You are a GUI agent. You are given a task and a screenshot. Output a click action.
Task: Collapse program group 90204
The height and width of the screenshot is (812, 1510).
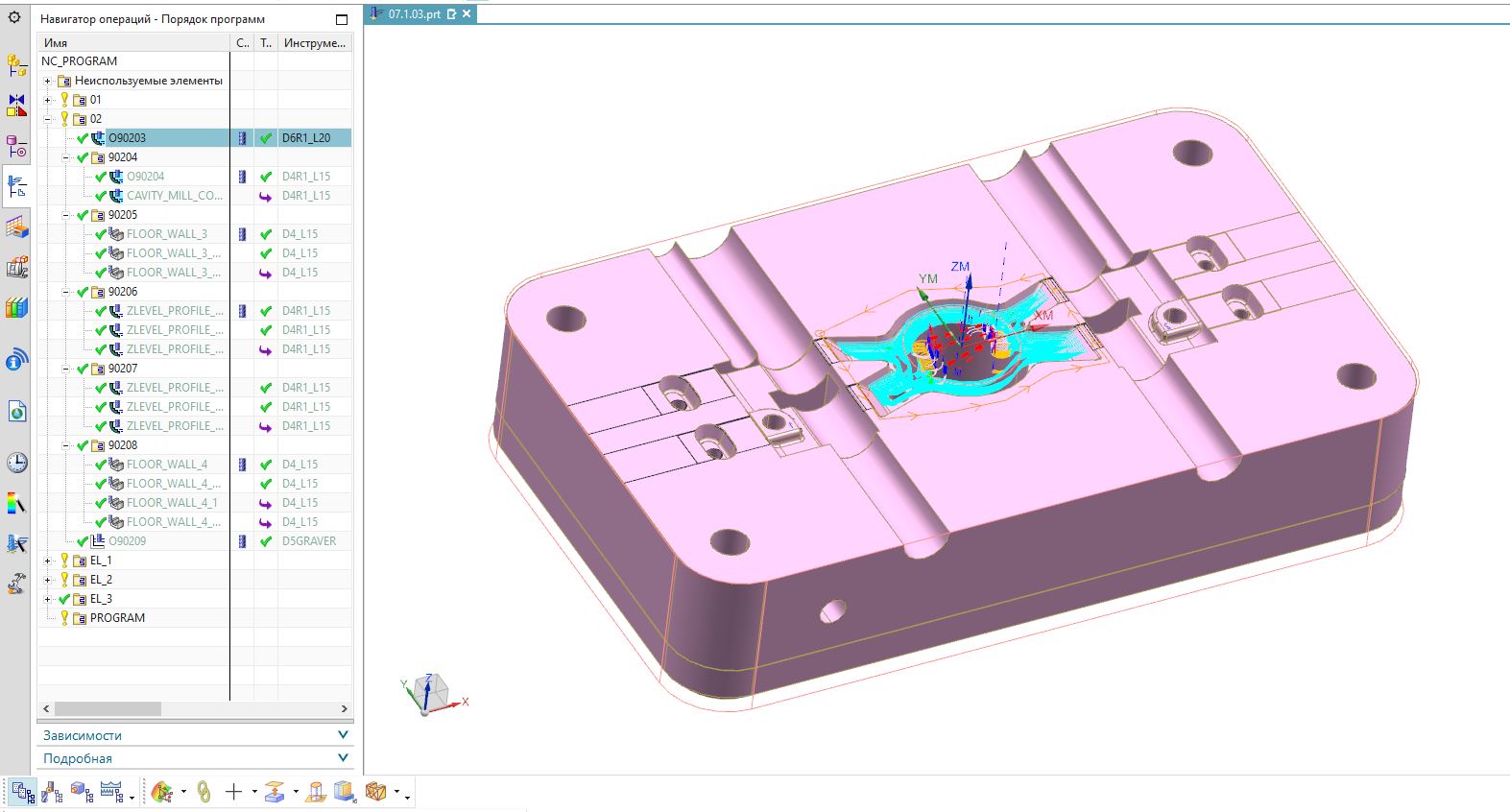pyautogui.click(x=66, y=157)
